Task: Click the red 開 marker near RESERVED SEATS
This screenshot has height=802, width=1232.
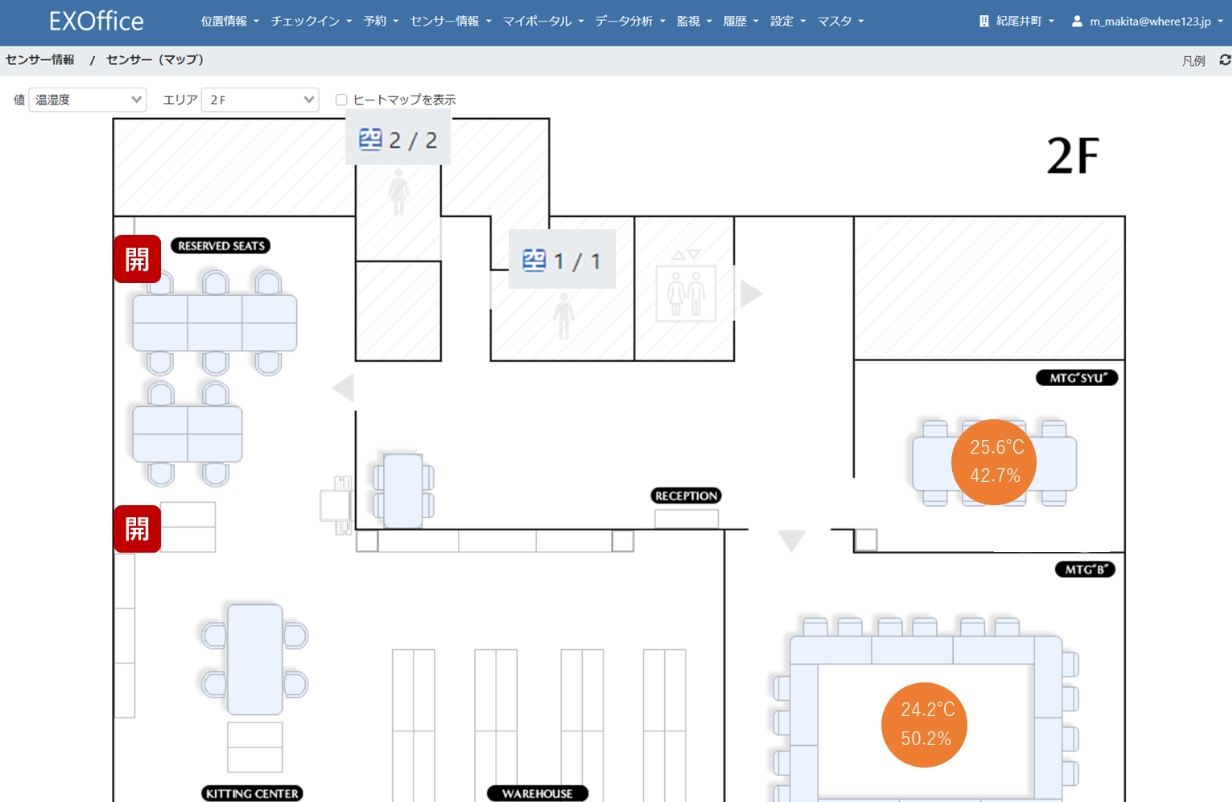Action: [137, 259]
